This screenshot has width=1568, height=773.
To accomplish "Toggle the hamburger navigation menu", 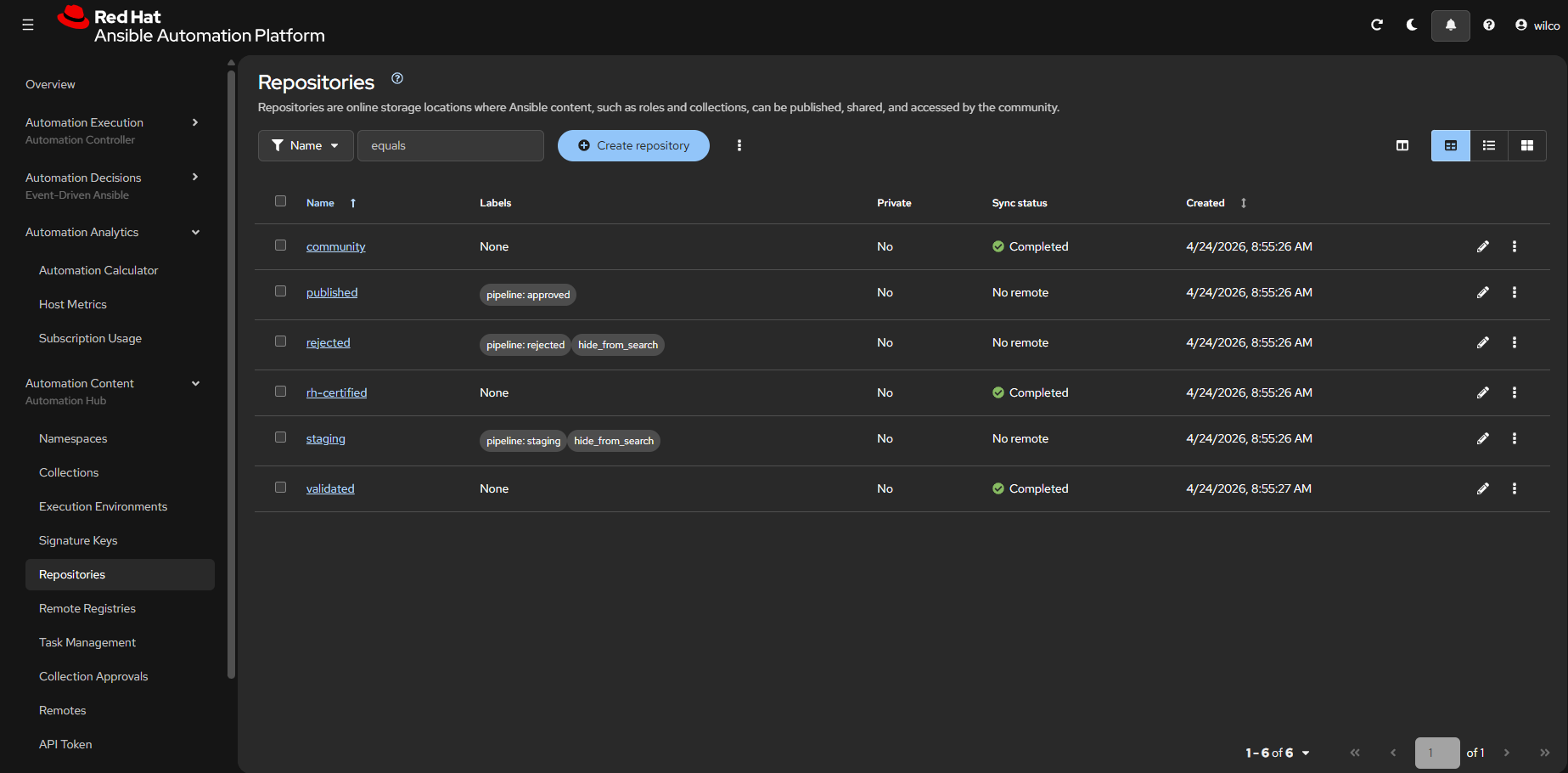I will pyautogui.click(x=28, y=25).
